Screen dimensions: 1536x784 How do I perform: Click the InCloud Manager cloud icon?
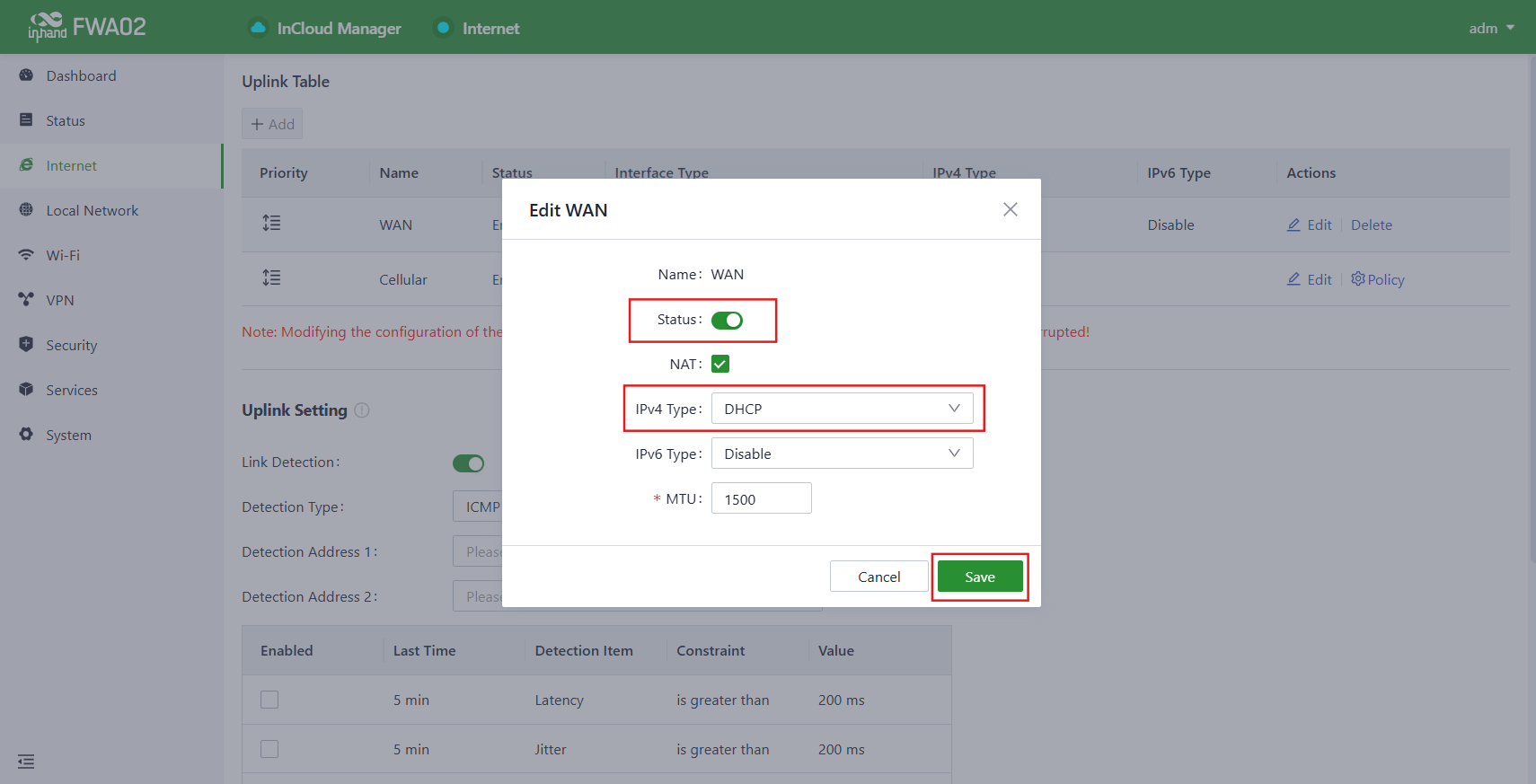tap(258, 28)
